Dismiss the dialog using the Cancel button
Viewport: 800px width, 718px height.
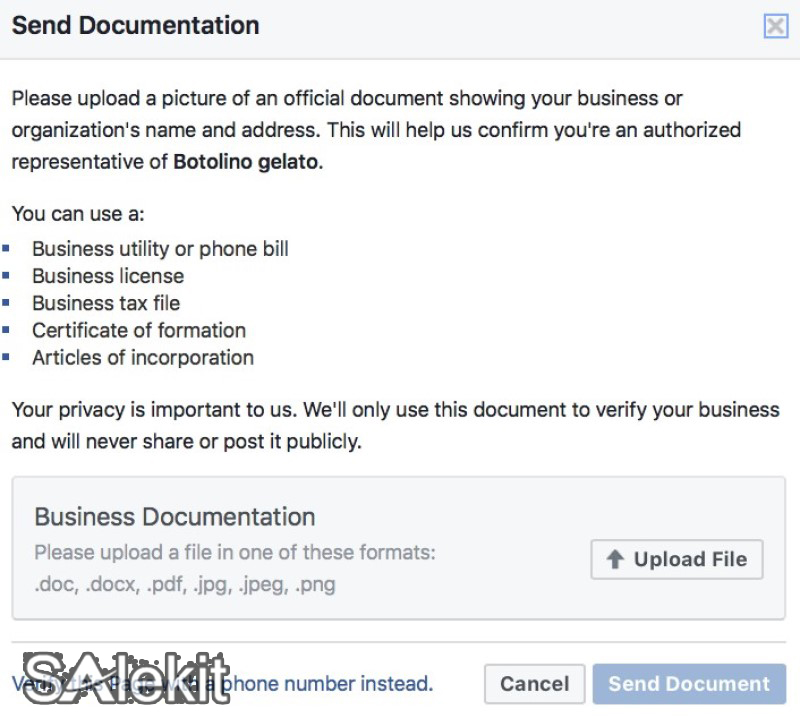pyautogui.click(x=534, y=684)
